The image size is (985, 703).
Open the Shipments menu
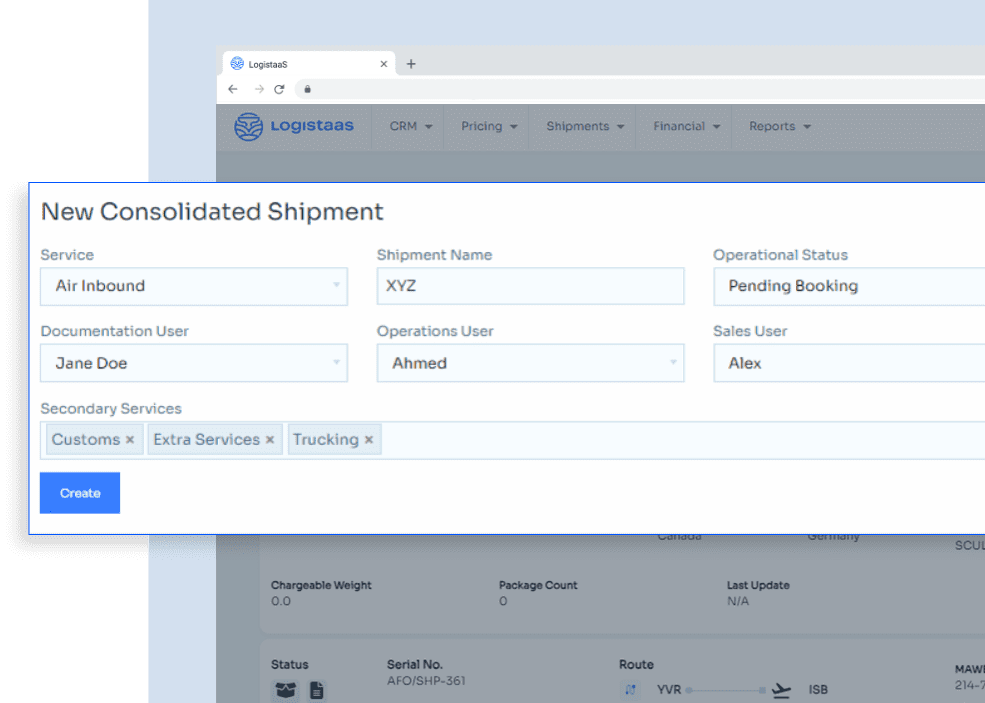point(585,126)
